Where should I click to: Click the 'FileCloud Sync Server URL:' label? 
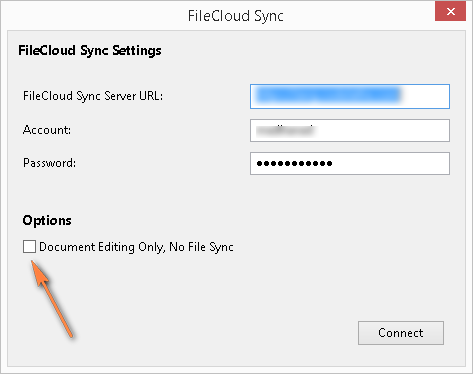(93, 96)
